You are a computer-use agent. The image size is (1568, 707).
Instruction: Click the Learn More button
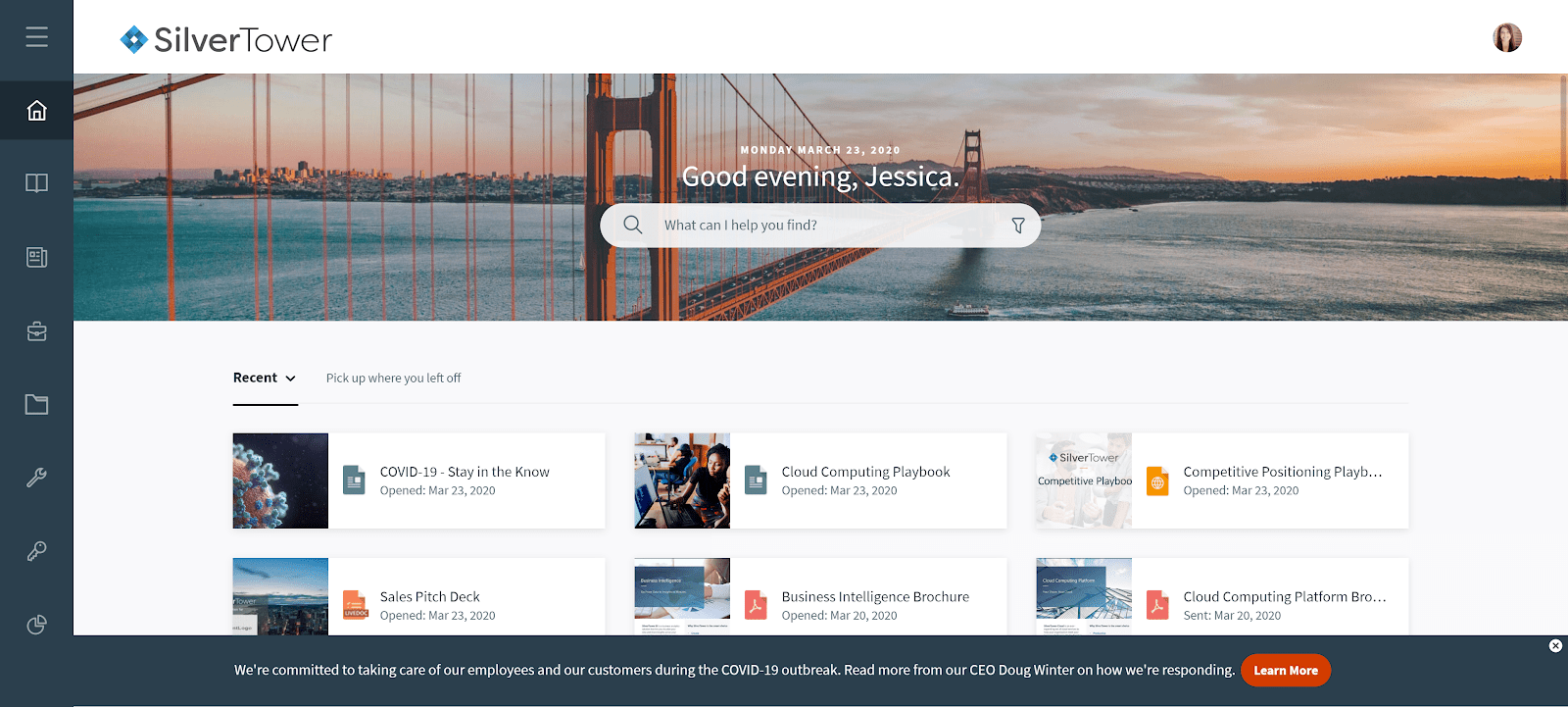pyautogui.click(x=1285, y=671)
